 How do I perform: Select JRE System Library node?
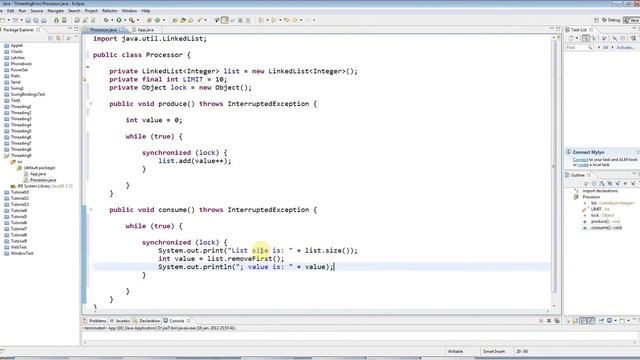(x=41, y=186)
